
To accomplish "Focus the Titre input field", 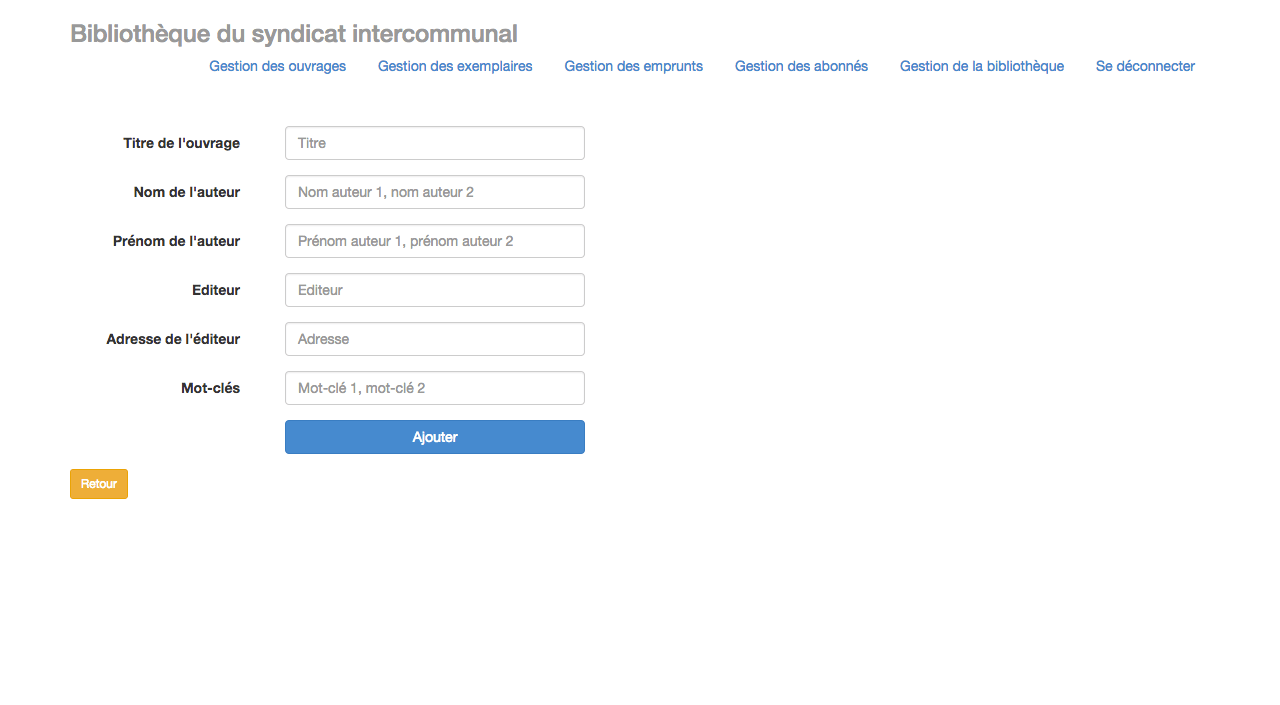I will 435,143.
